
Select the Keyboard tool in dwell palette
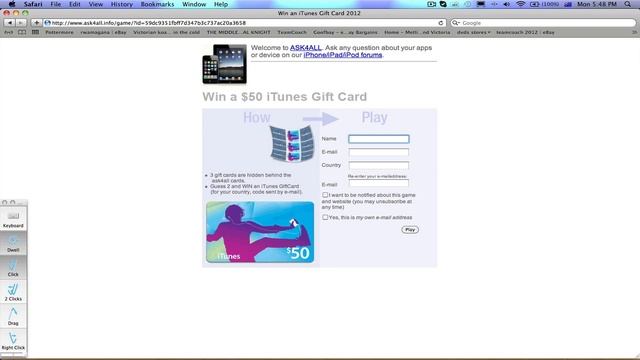click(13, 219)
